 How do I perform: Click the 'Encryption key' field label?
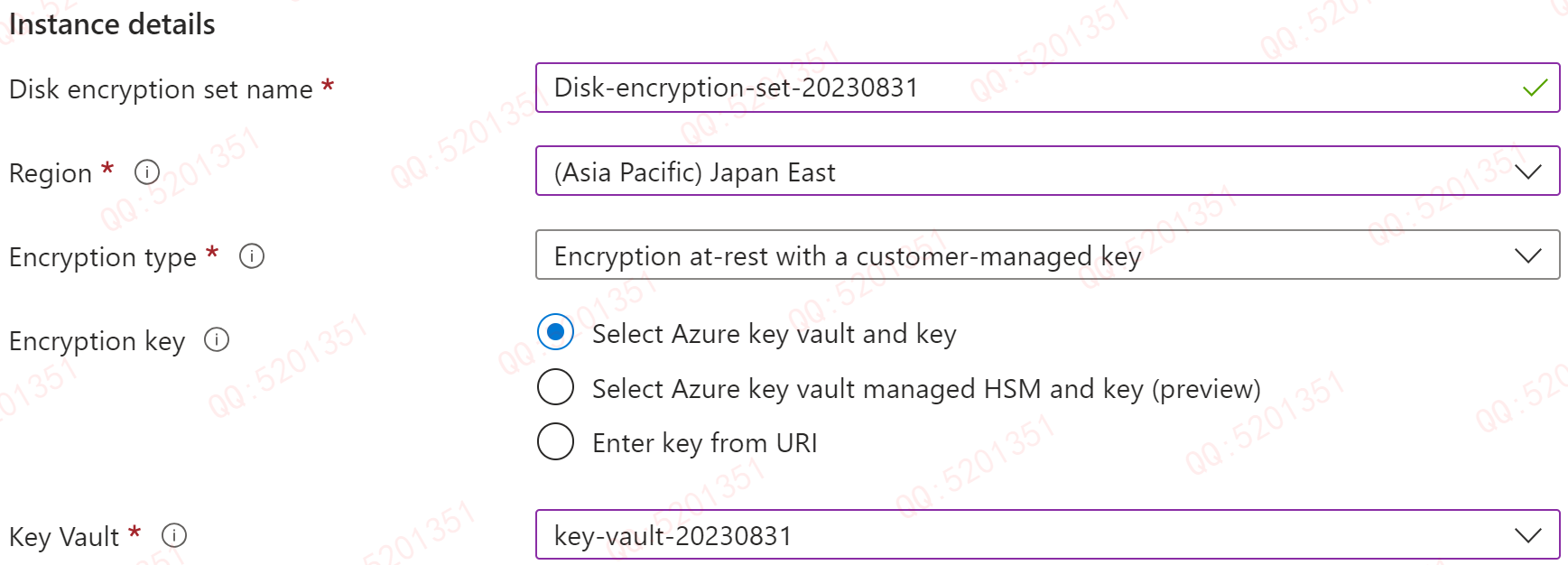coord(97,341)
